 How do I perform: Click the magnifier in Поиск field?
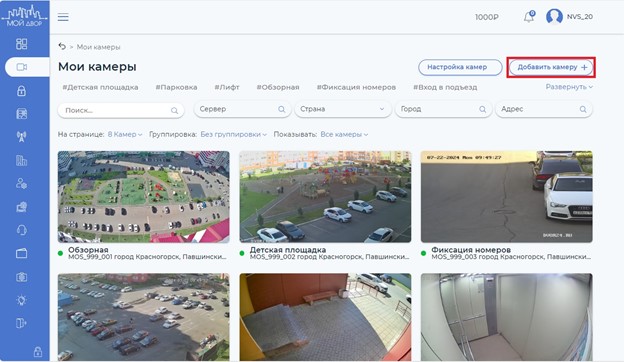click(174, 111)
